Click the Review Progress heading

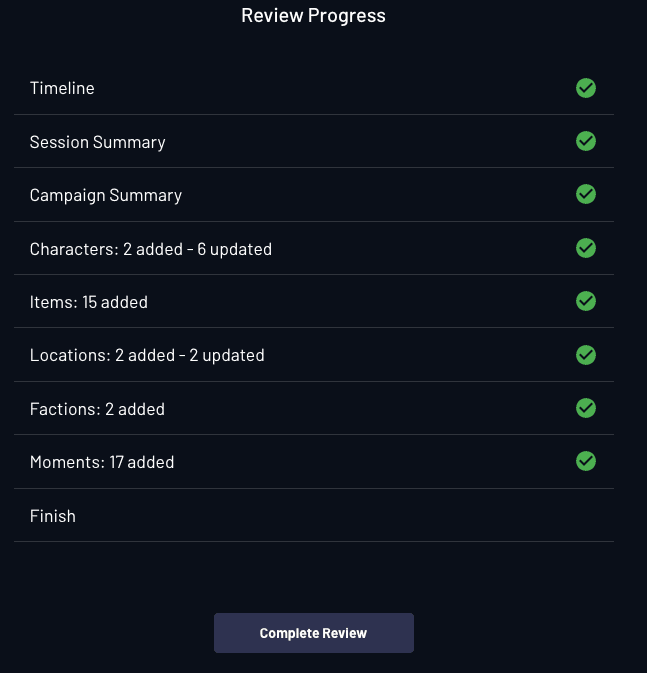pyautogui.click(x=313, y=16)
